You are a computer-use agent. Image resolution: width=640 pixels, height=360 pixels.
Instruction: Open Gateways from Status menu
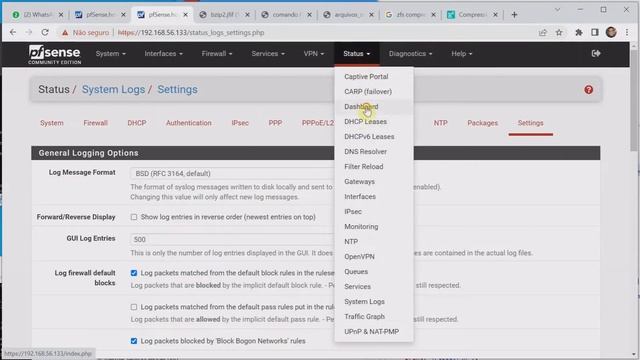pos(359,182)
